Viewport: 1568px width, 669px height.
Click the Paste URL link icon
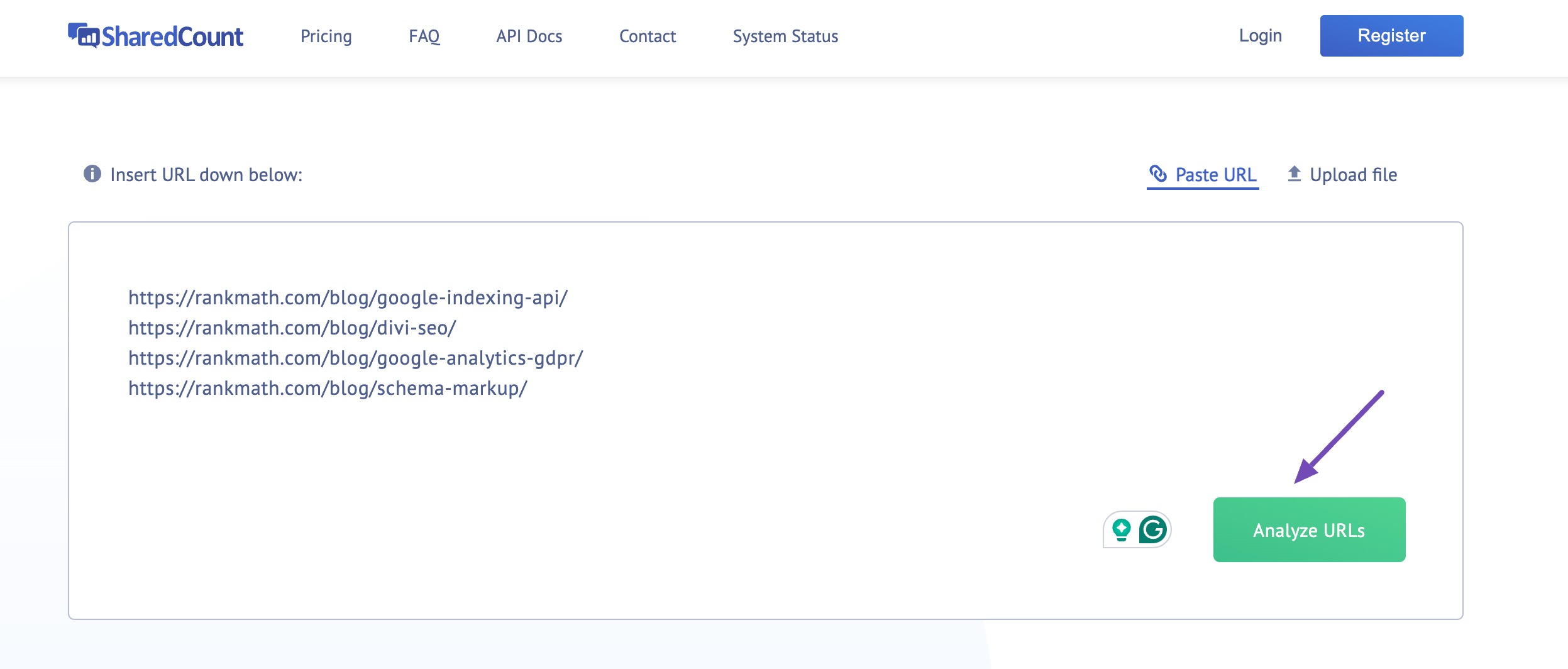(1158, 173)
